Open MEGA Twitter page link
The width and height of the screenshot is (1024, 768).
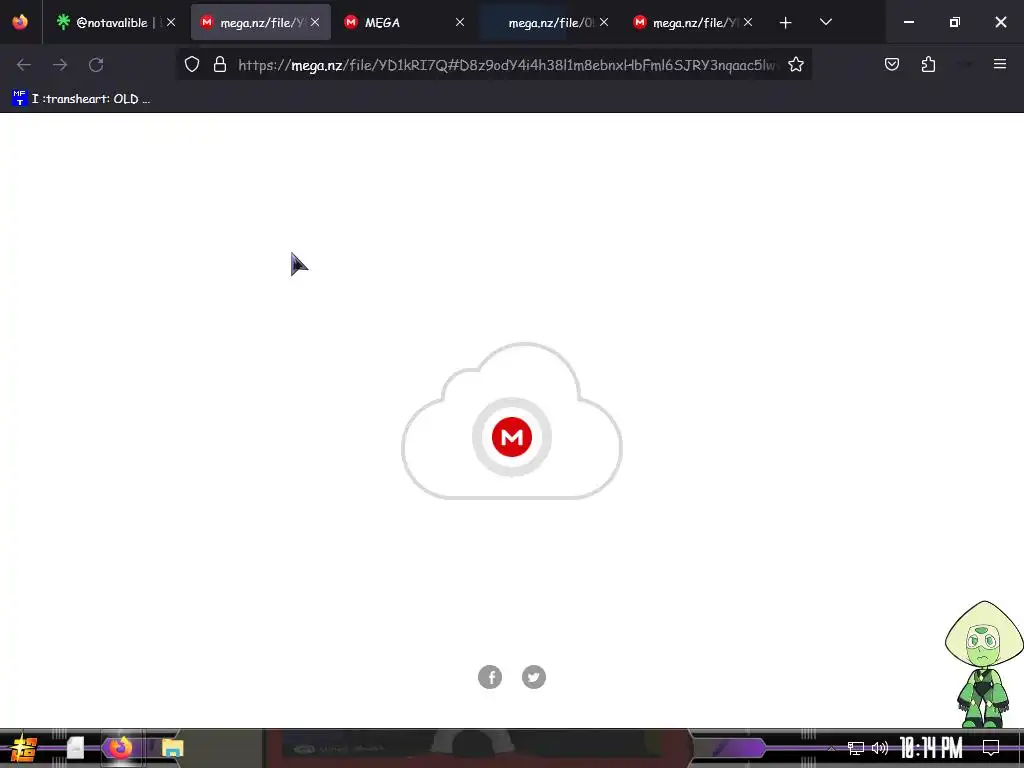pos(534,677)
